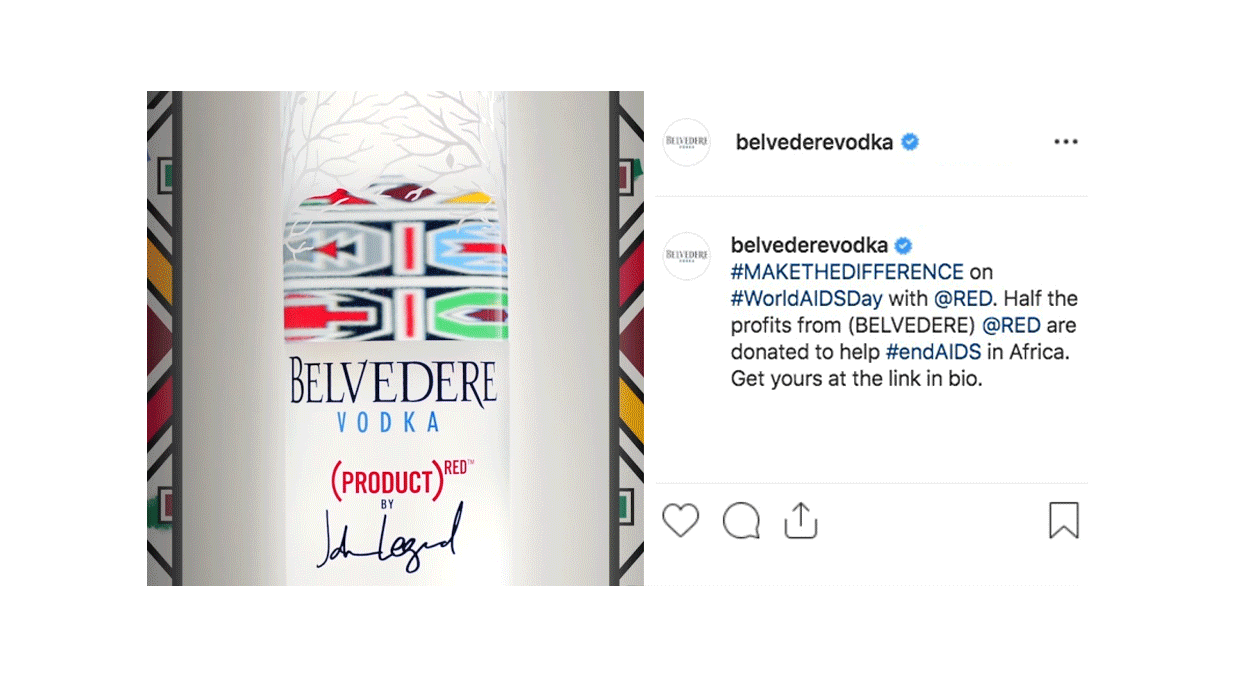Open comments with the speech bubble icon
This screenshot has width=1235, height=677.
click(x=741, y=521)
